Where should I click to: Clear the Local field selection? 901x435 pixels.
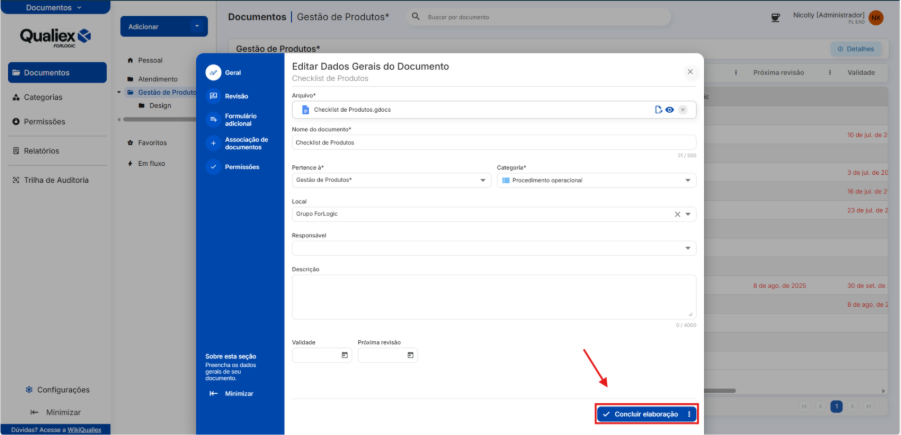tap(676, 214)
